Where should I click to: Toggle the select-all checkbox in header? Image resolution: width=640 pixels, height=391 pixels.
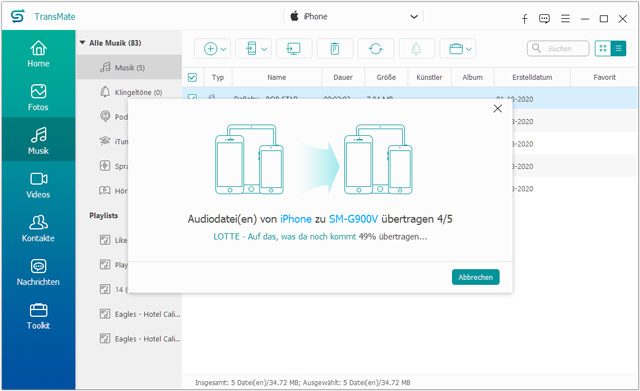[192, 77]
